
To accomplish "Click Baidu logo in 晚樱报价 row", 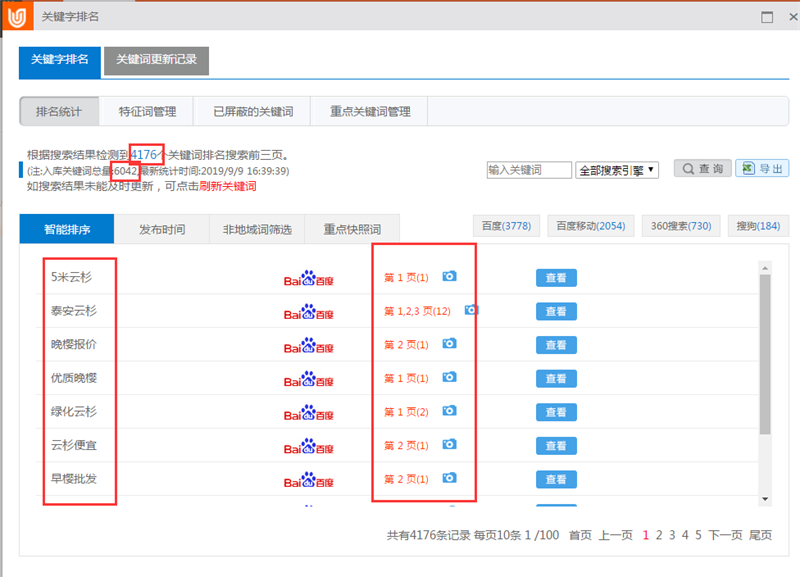I will [x=309, y=345].
